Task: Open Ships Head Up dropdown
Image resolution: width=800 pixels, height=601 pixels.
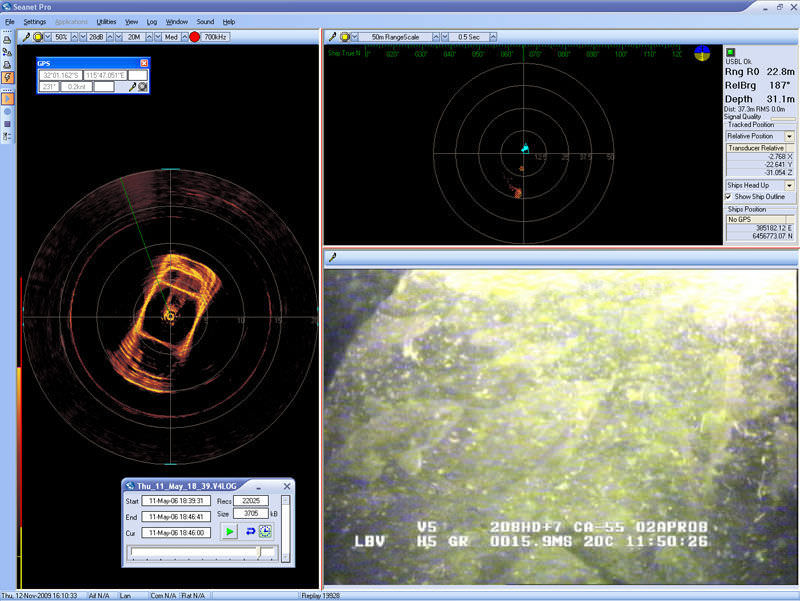Action: (789, 185)
